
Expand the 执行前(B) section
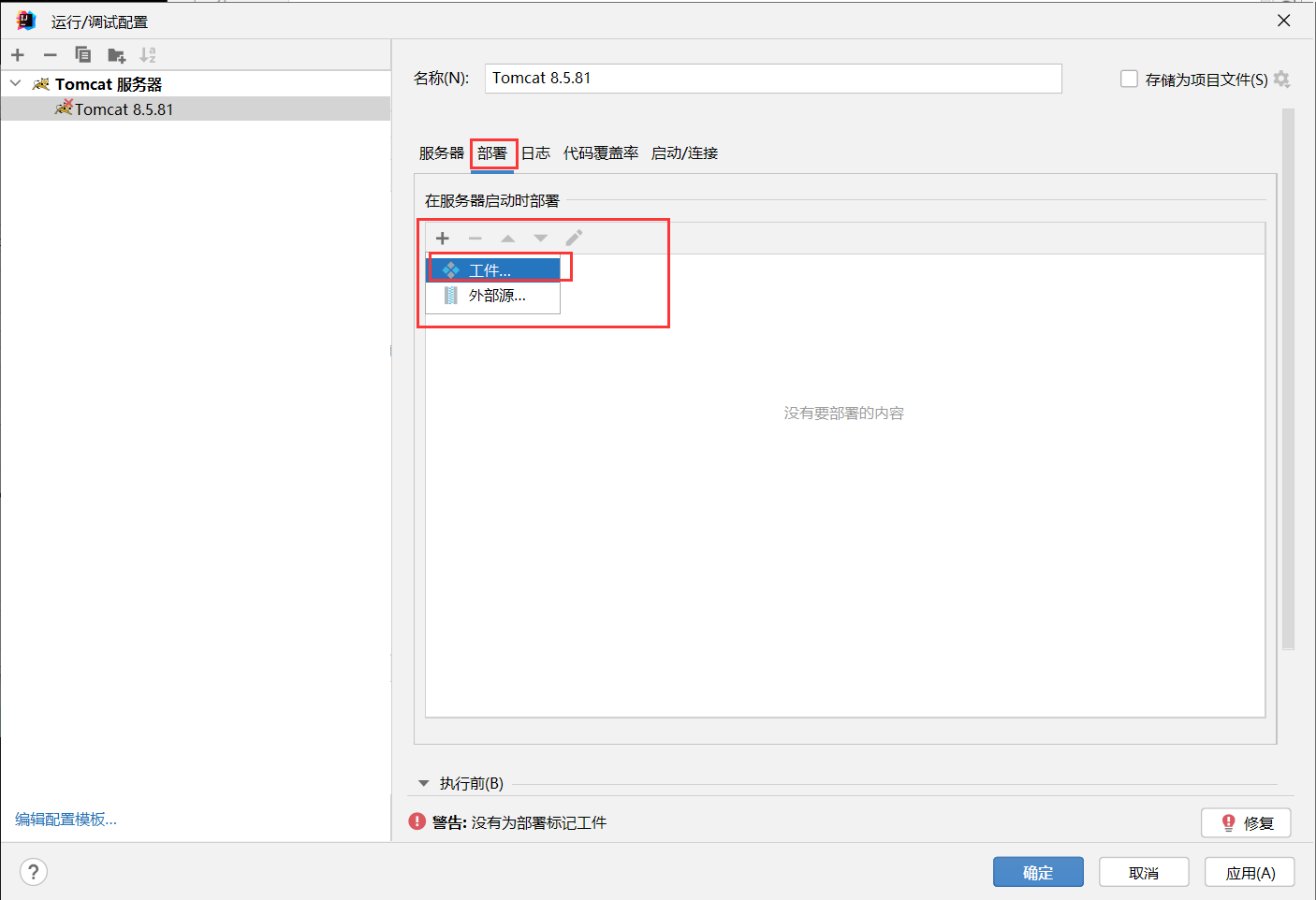coord(423,783)
